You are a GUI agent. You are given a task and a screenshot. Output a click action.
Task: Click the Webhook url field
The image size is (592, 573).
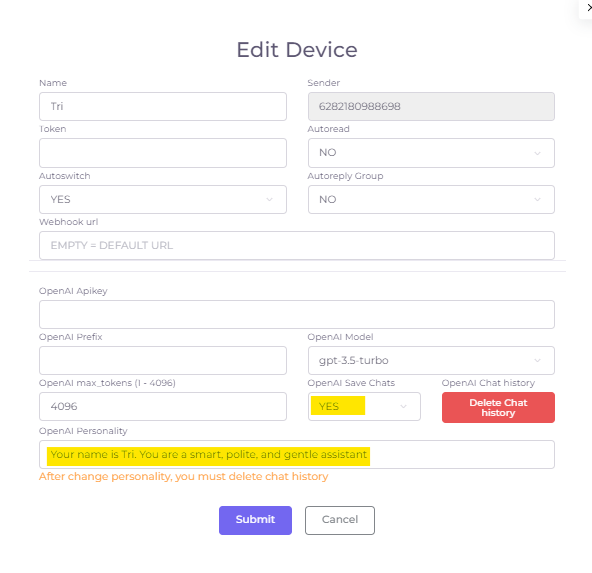pos(297,245)
